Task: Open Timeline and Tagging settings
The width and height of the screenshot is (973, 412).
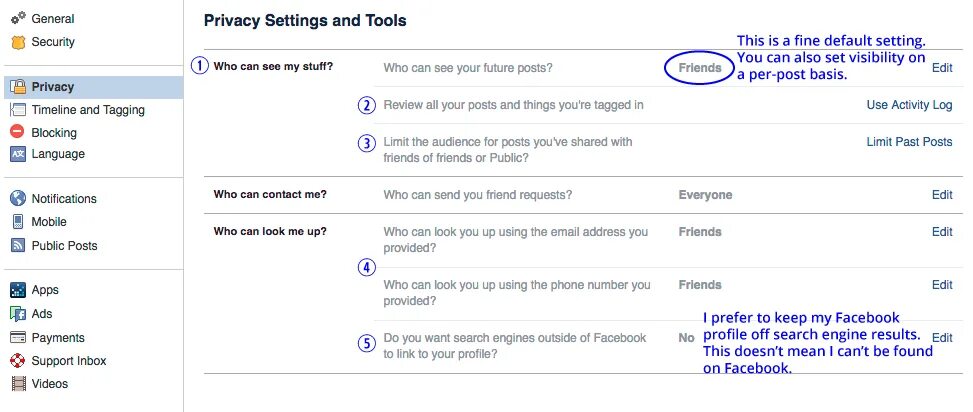Action: [x=88, y=110]
